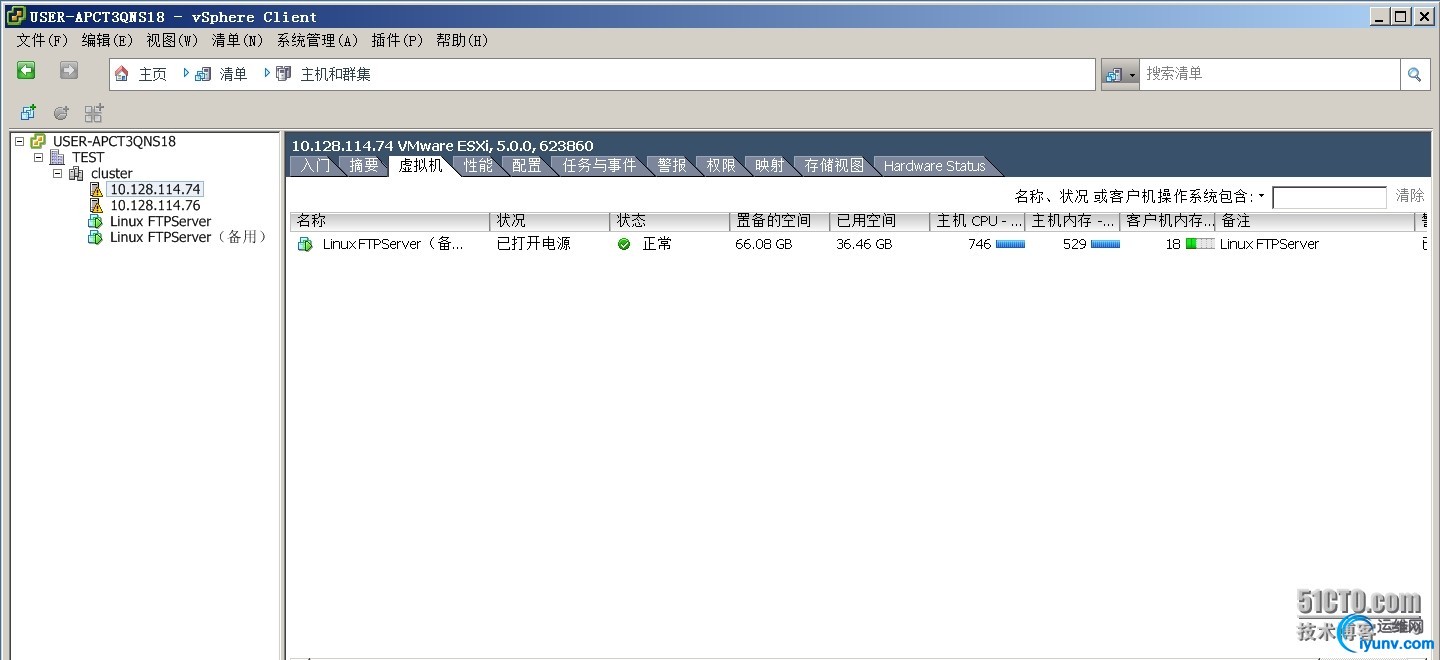Viewport: 1440px width, 660px height.
Task: Expand the breadcrumb arrow before 清单
Action: coord(186,73)
